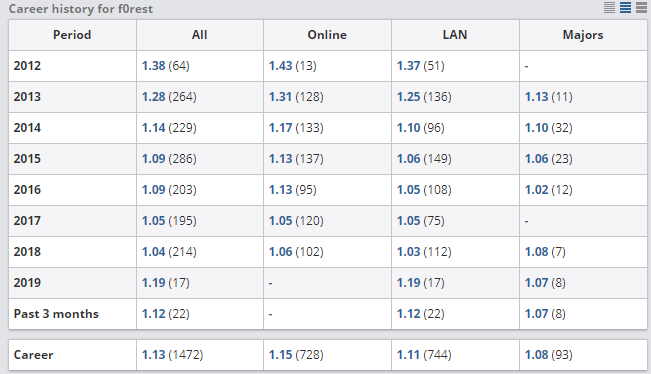Open 2013 Online rating 1.31 link

[280, 97]
